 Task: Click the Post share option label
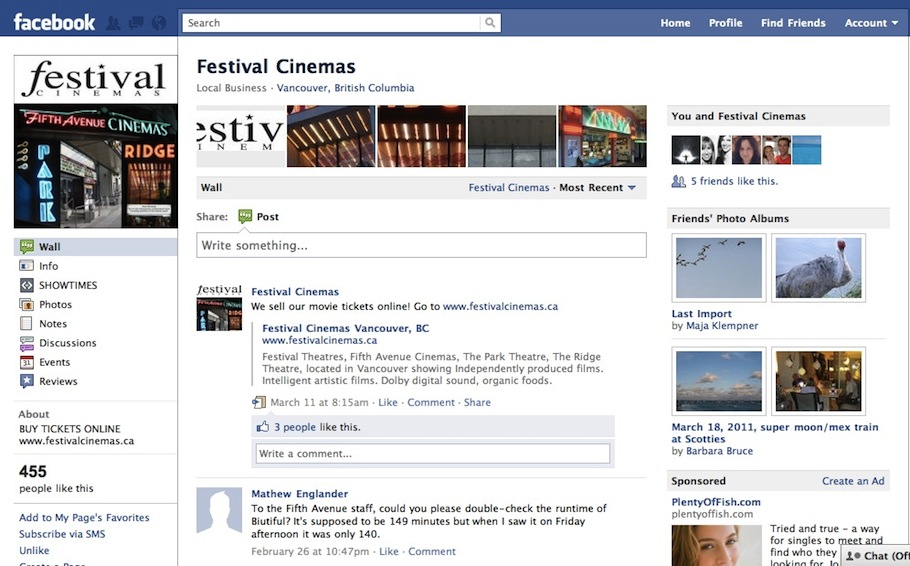pos(268,217)
